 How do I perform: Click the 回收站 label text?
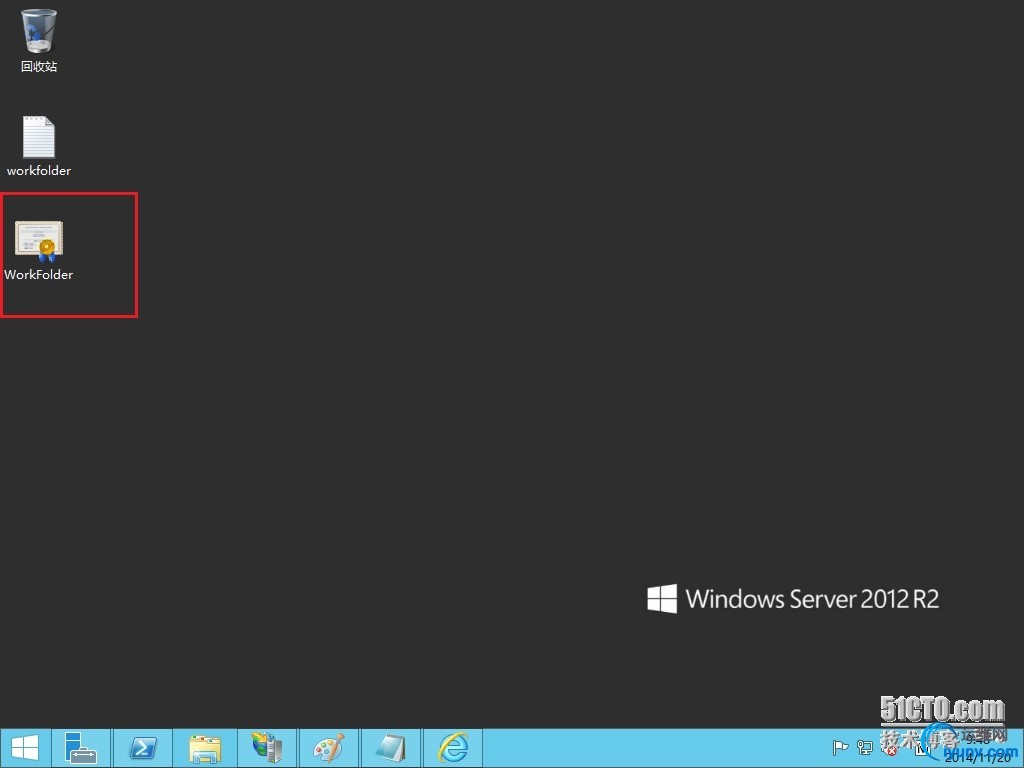click(x=39, y=66)
